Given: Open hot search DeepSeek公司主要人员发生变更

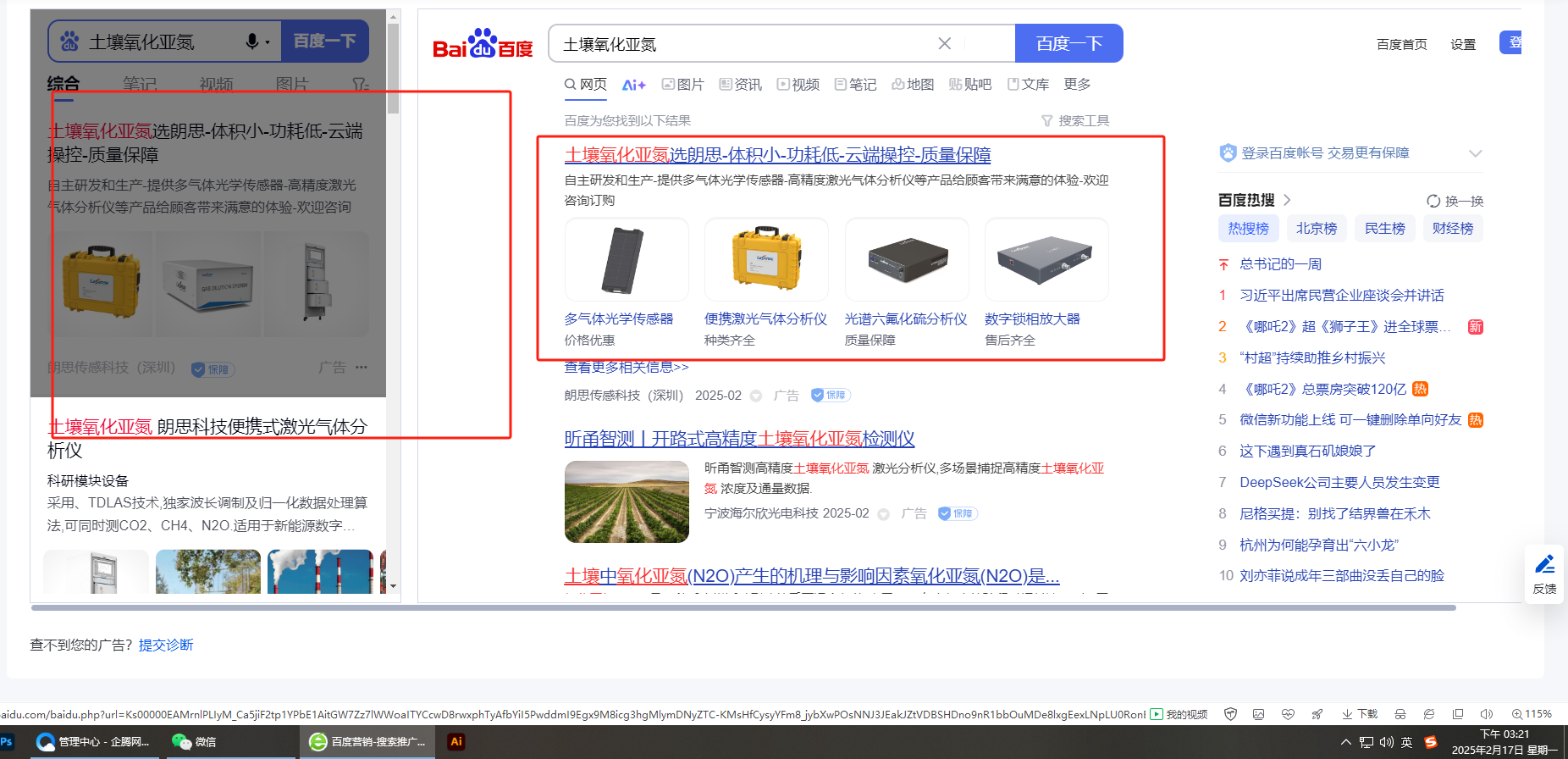Looking at the screenshot, I should (x=1339, y=483).
